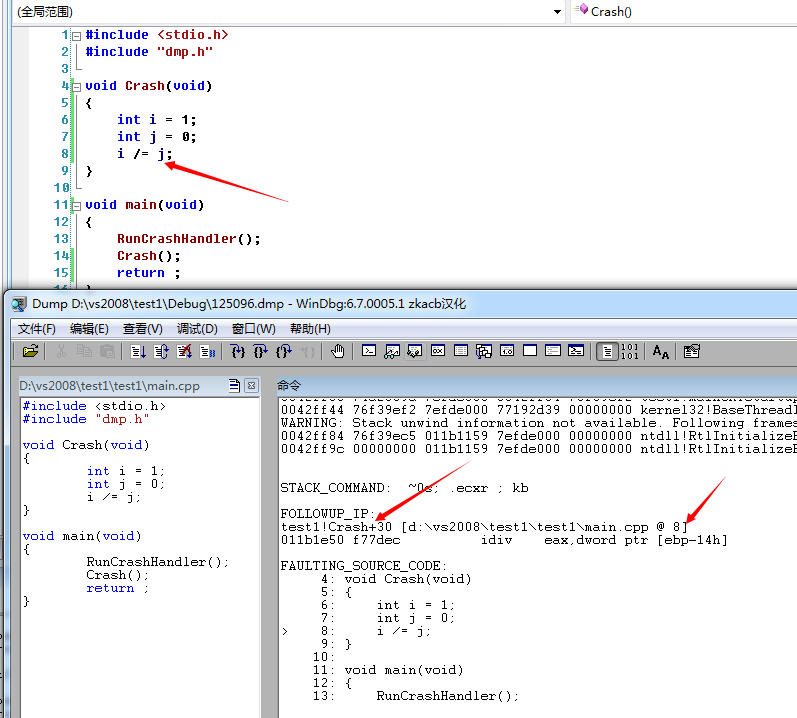
Task: Open the 查看(V) menu
Action: click(143, 329)
